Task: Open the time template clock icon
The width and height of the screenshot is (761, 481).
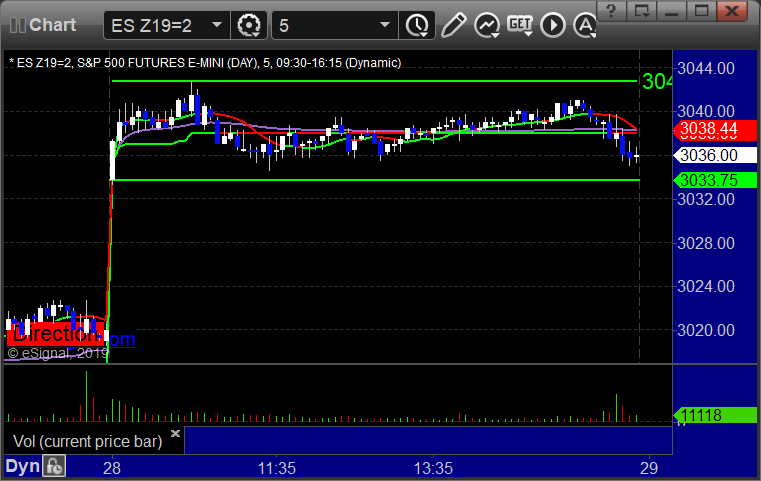Action: click(x=417, y=25)
